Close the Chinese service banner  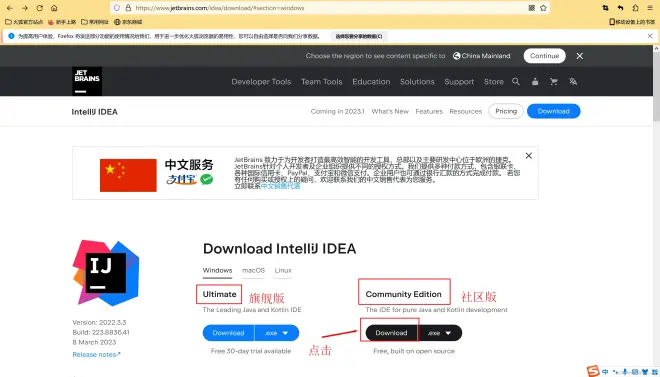(529, 156)
